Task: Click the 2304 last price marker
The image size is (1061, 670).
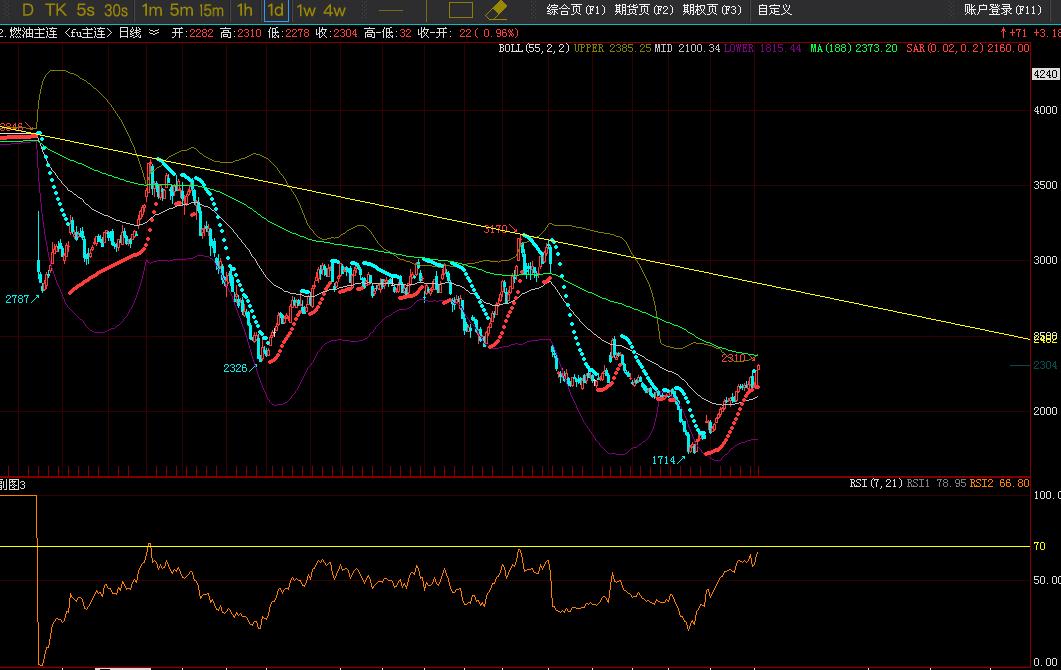Action: pyautogui.click(x=1045, y=365)
